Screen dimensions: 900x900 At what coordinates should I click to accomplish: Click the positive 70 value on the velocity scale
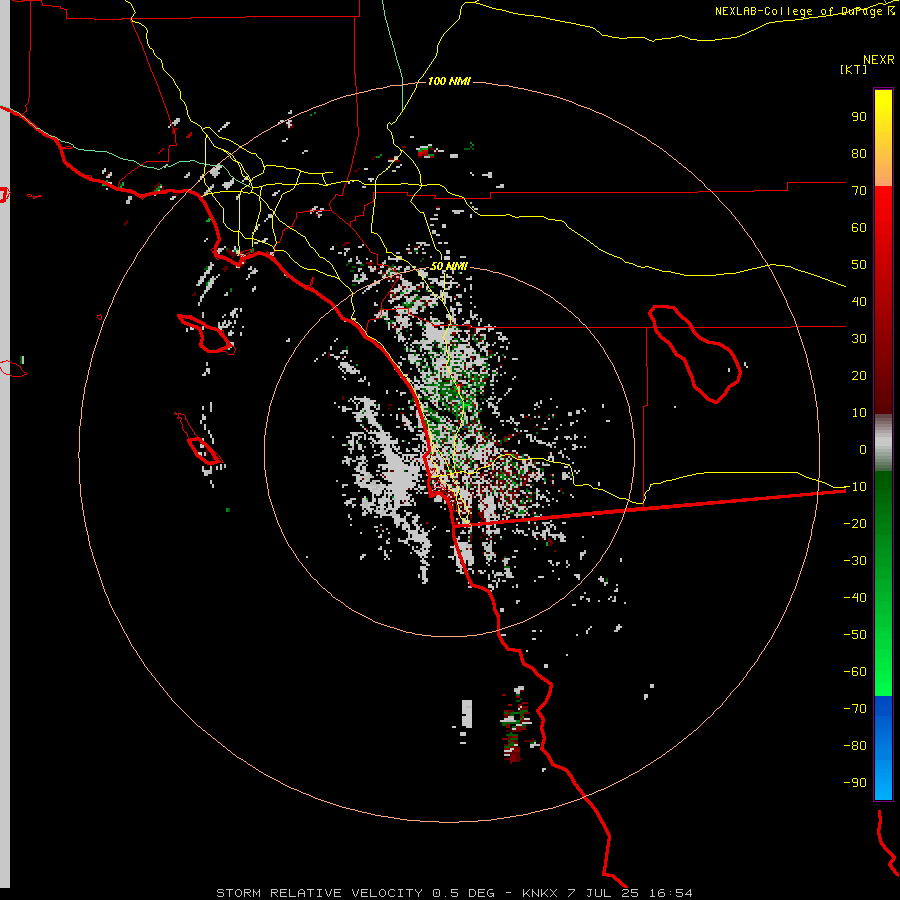[859, 191]
